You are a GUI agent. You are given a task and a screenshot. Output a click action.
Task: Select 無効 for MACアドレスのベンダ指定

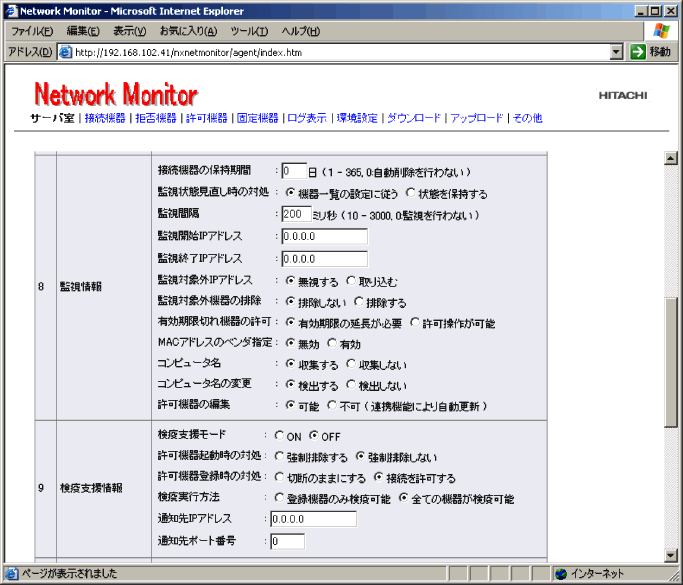click(x=290, y=343)
